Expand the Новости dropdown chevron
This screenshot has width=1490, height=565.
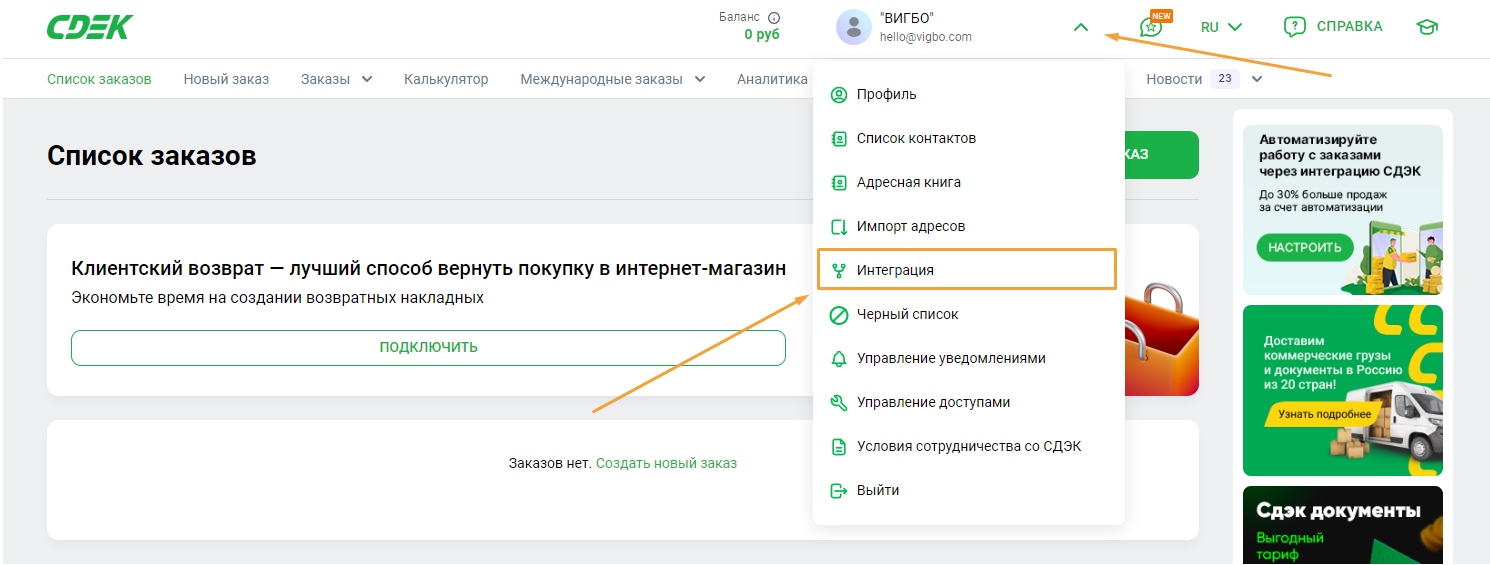(x=1257, y=79)
